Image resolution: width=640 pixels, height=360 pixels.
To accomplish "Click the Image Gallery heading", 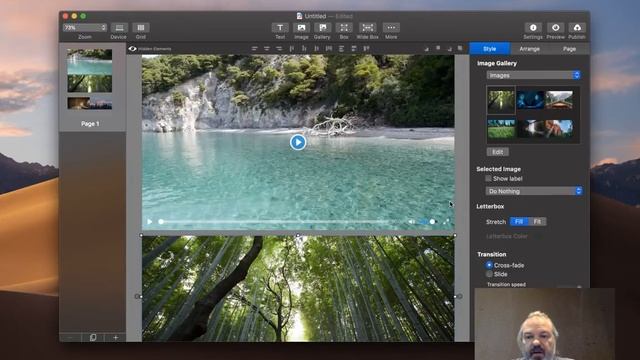I will pos(497,63).
